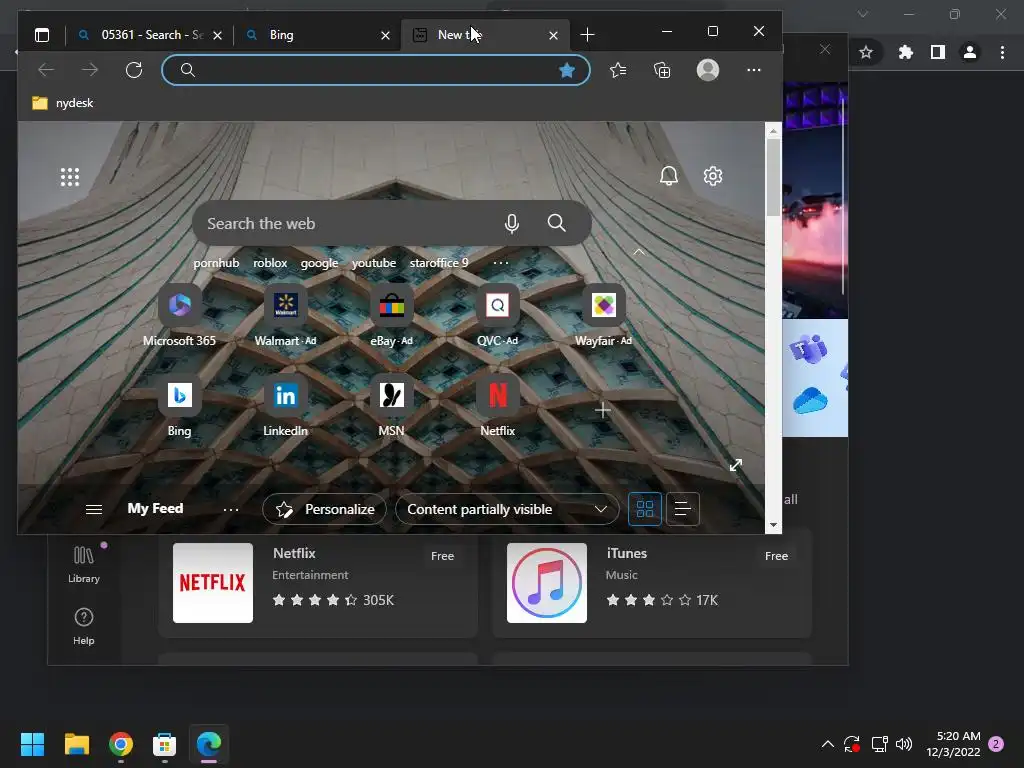Screen dimensions: 1024x768
Task: Switch feed to grid view
Action: click(x=645, y=509)
